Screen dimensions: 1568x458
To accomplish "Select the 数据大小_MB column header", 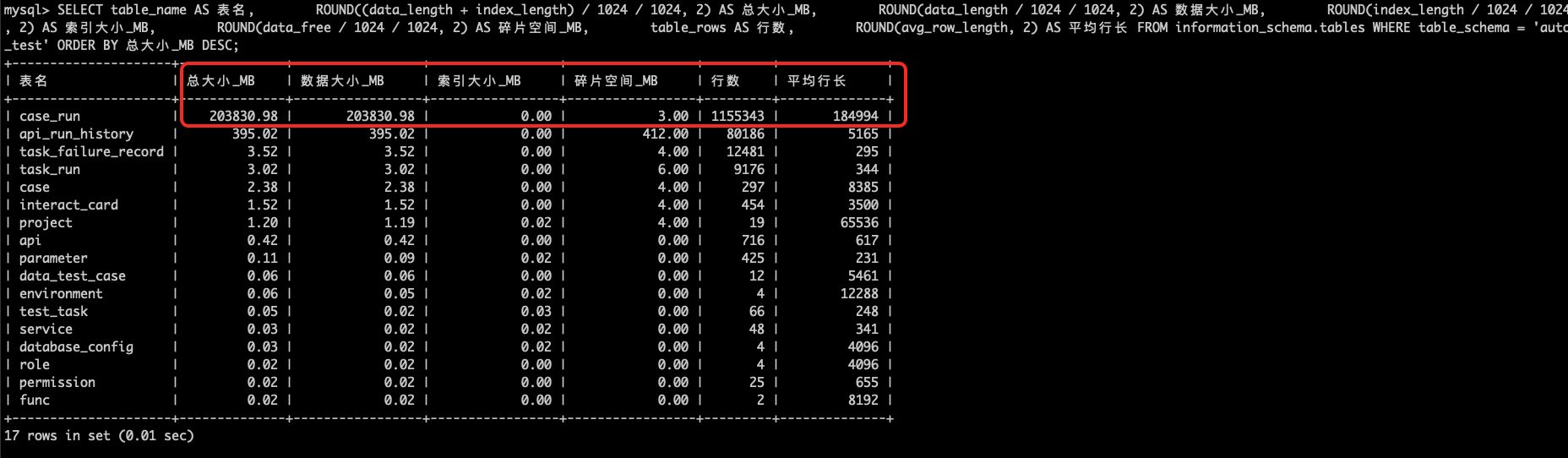I will (x=342, y=81).
